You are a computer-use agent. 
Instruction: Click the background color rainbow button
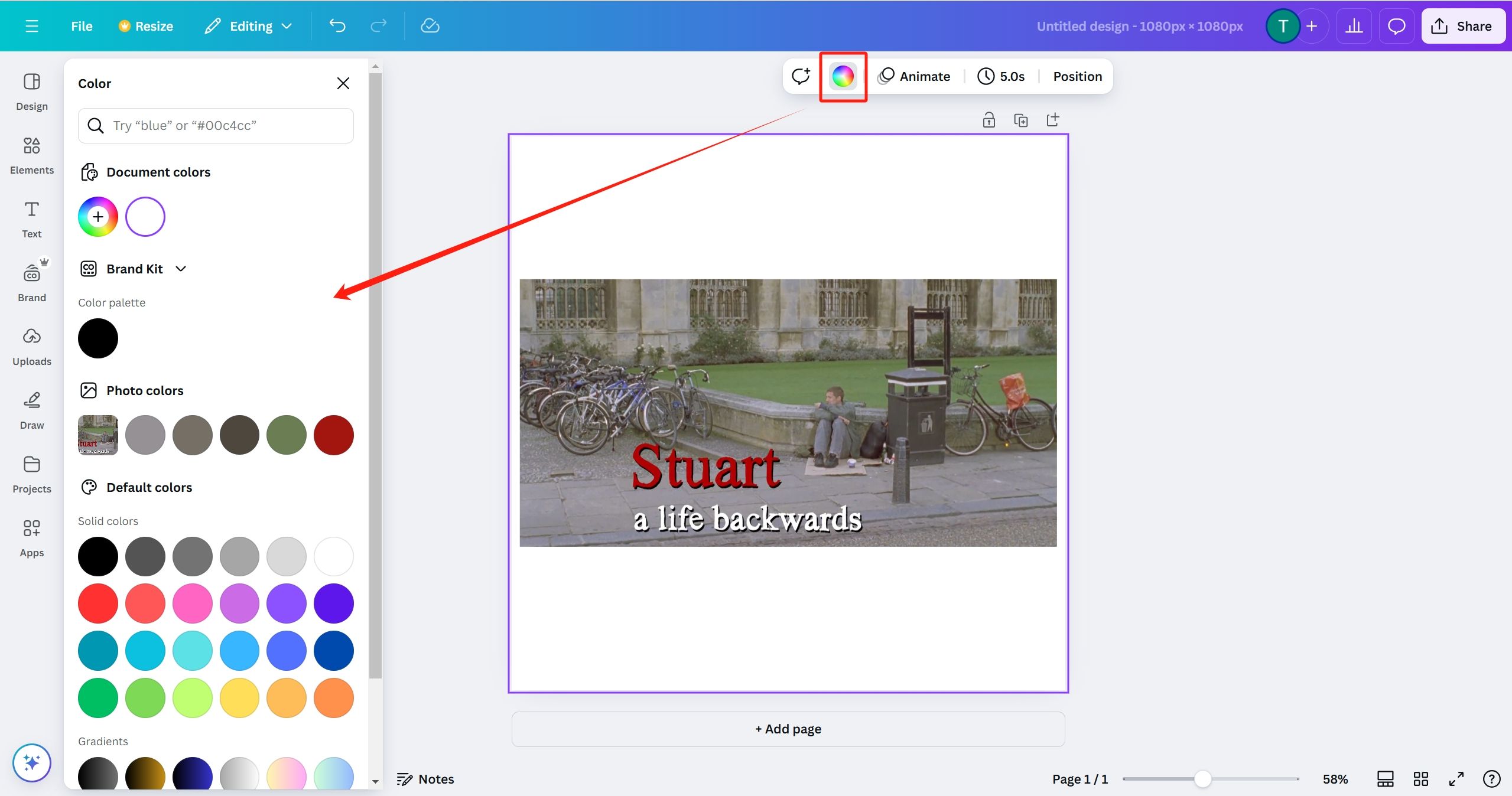[x=843, y=76]
